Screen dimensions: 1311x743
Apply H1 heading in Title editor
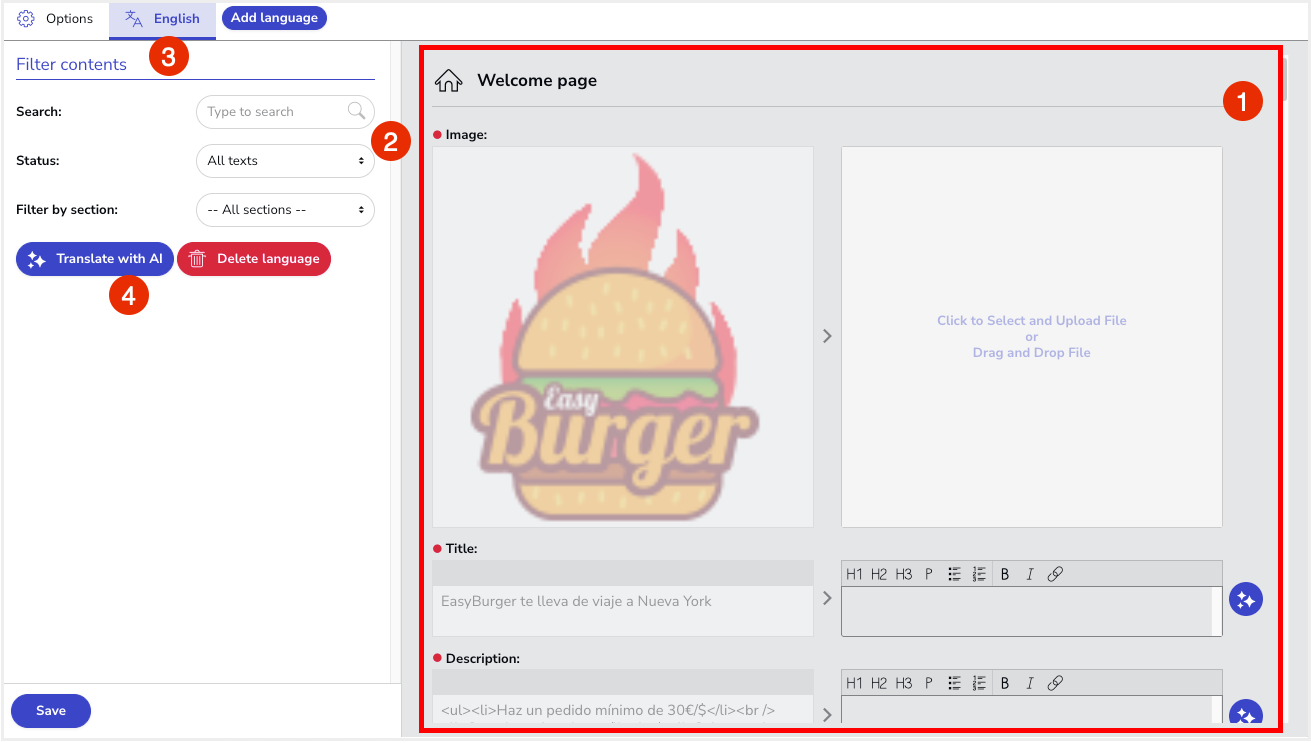[854, 574]
